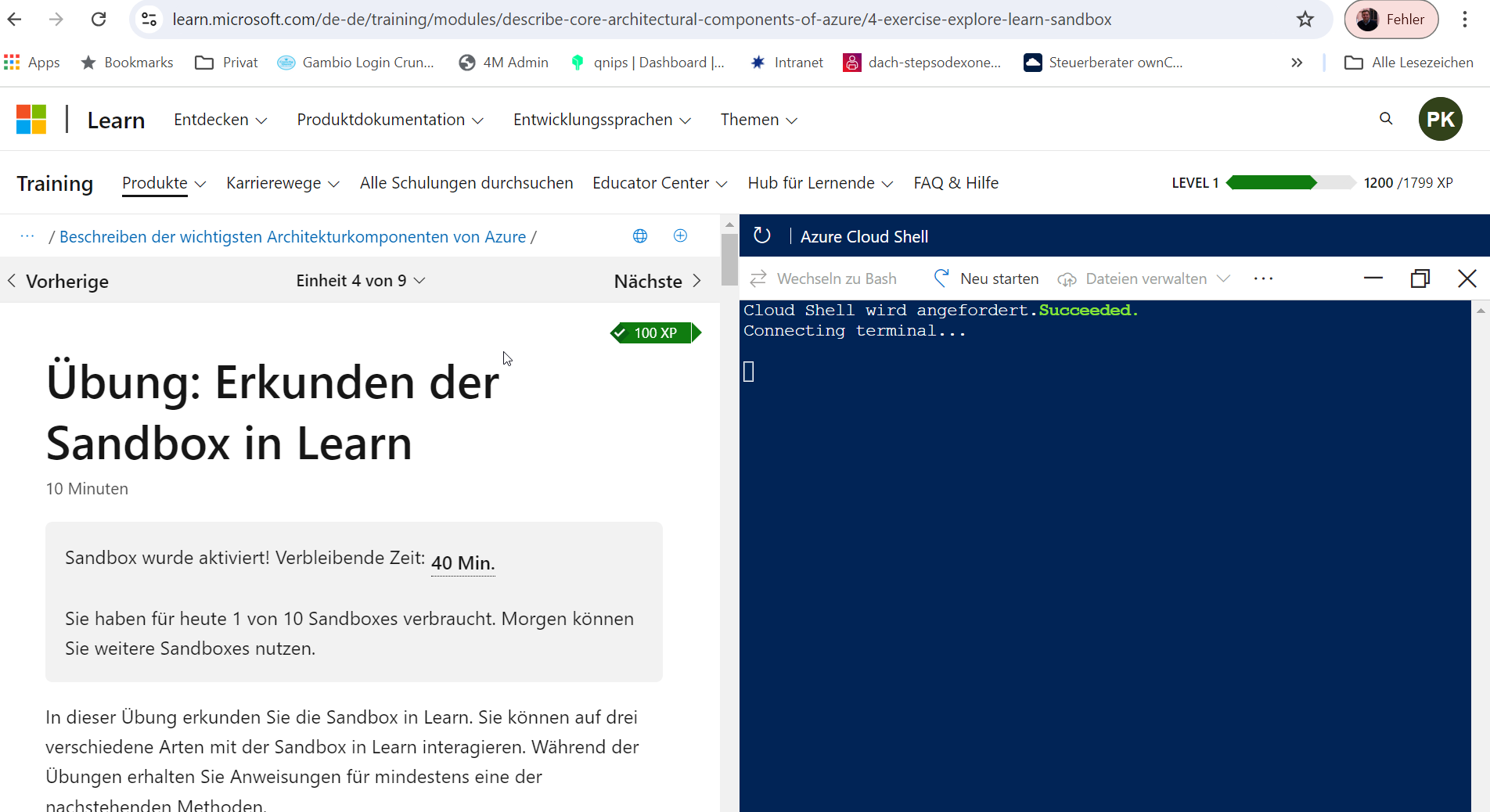Viewport: 1490px width, 812px height.
Task: Expand breadcrumb ellipsis
Action: (27, 236)
